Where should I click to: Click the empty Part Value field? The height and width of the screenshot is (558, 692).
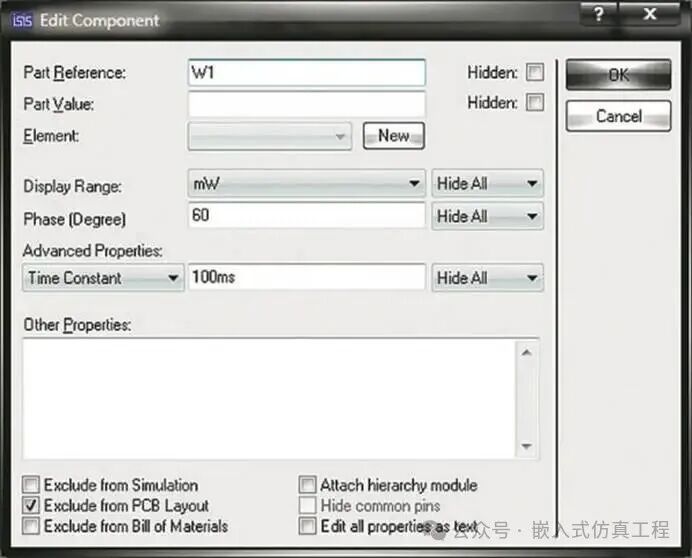[307, 104]
